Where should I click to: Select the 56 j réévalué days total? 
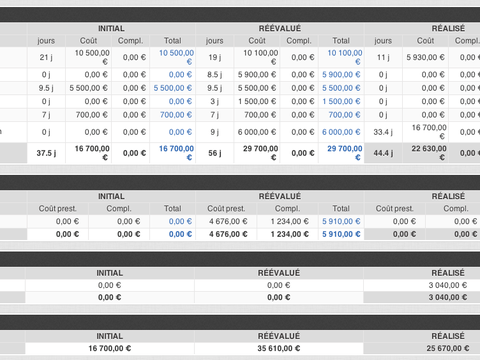point(215,153)
